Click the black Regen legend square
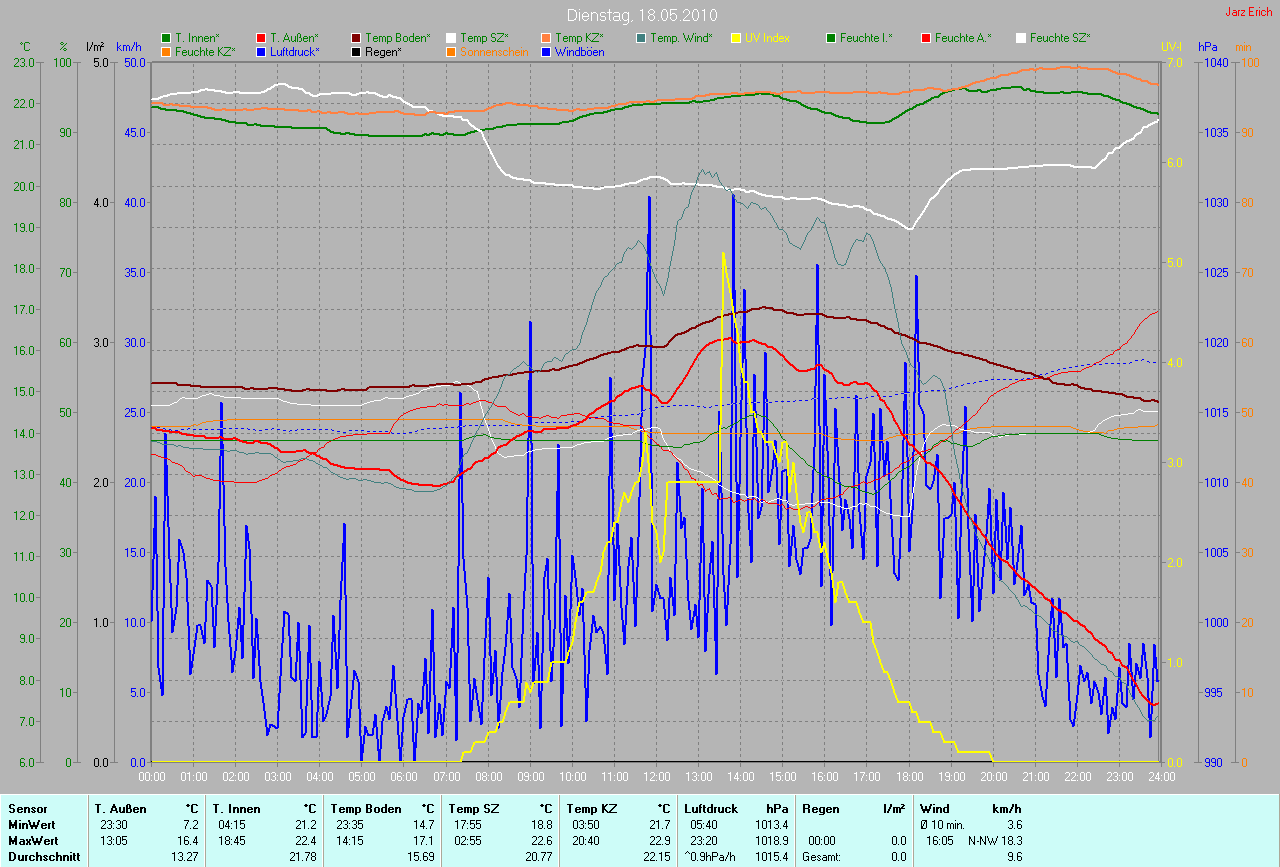This screenshot has width=1280, height=867. coord(357,52)
